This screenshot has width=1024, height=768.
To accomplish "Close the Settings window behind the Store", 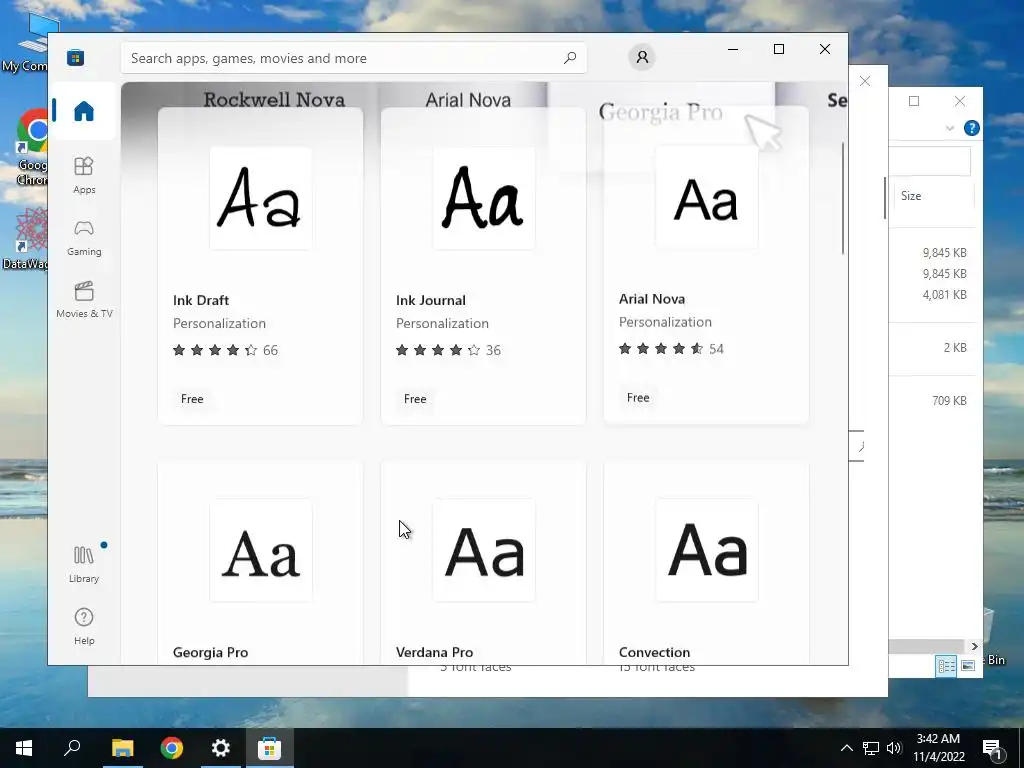I will [865, 81].
